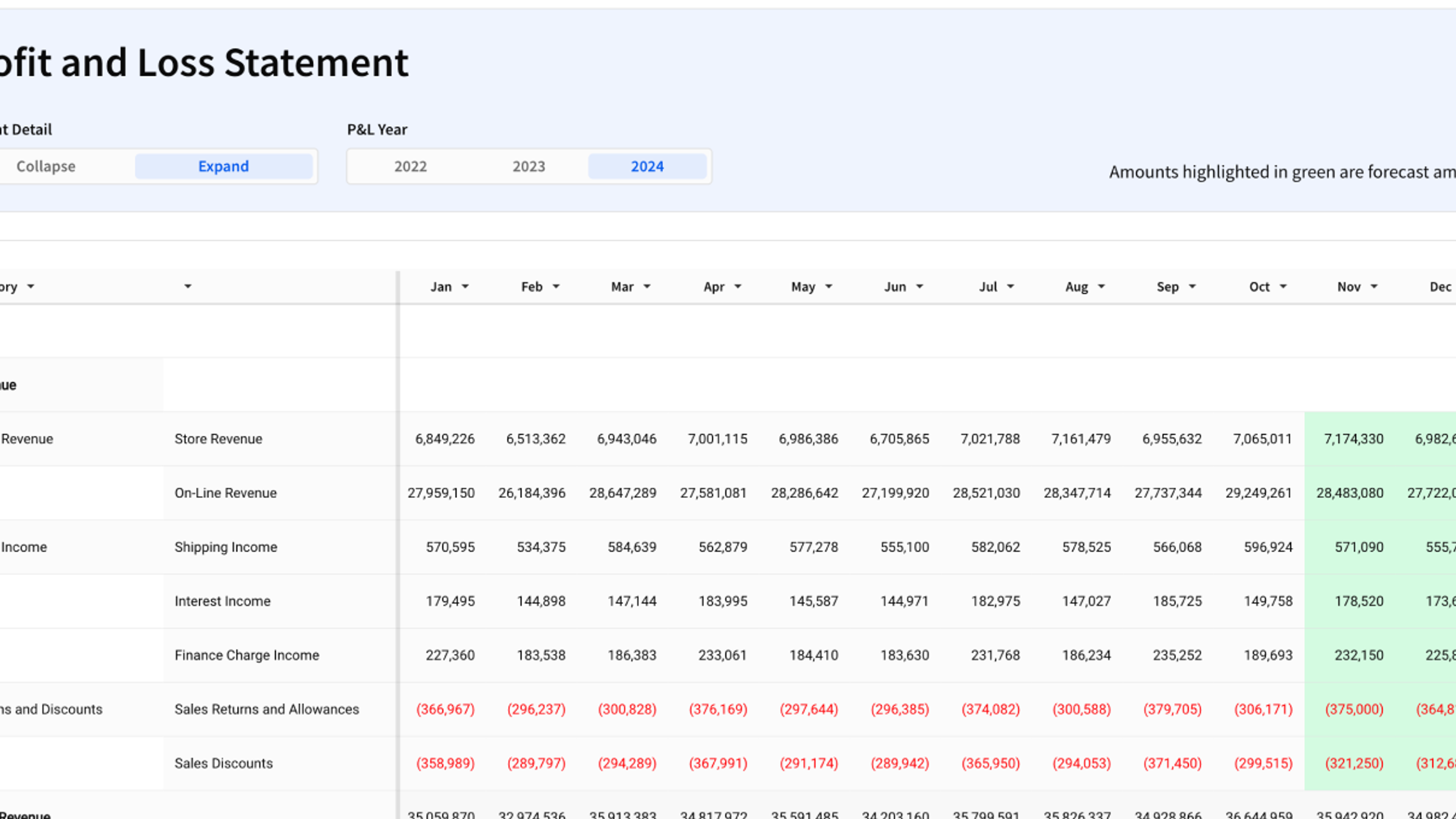
Task: Select Shipping Income Jun value 555,100
Action: [x=904, y=547]
